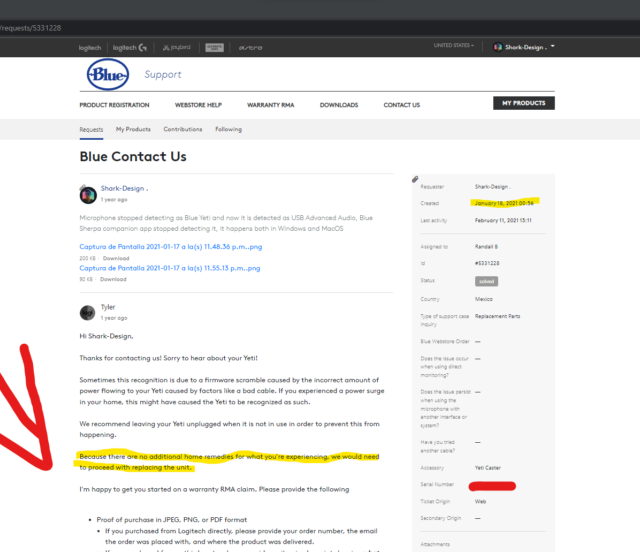Screen dimensions: 640x552
Task: Click the Blue Contact Us heading
Action: coord(133,156)
